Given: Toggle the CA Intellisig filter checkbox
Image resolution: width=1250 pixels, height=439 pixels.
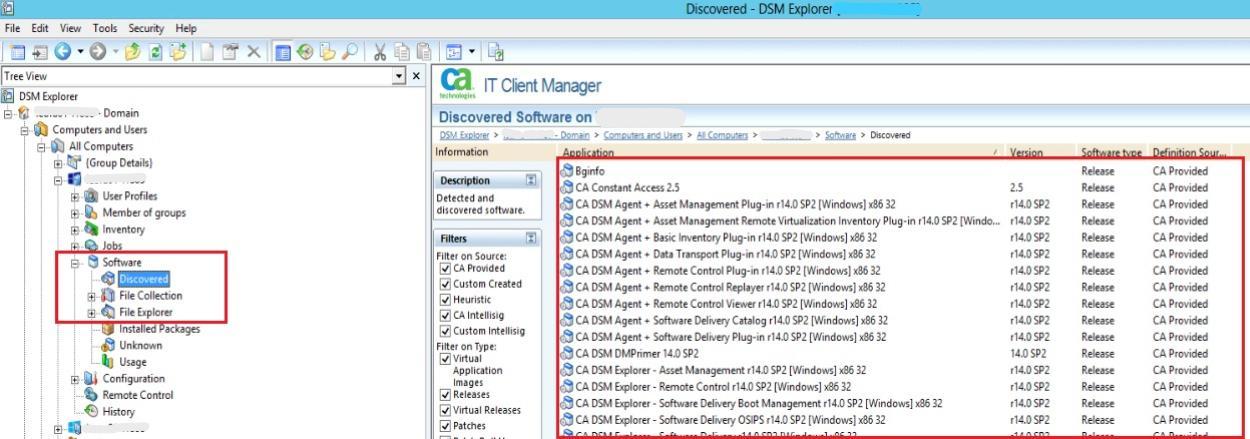Looking at the screenshot, I should [445, 315].
